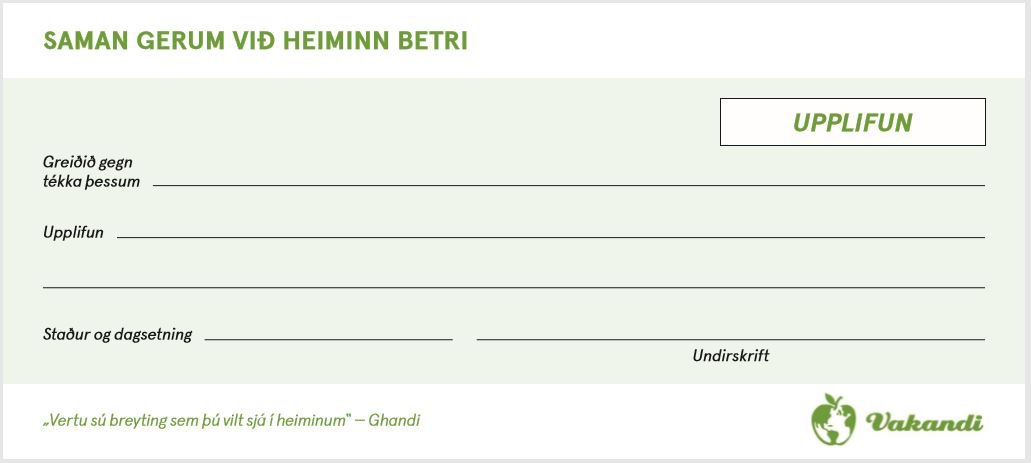
Task: Click the line after 'Greiðið gegn tékka þessum'
Action: pyautogui.click(x=569, y=185)
